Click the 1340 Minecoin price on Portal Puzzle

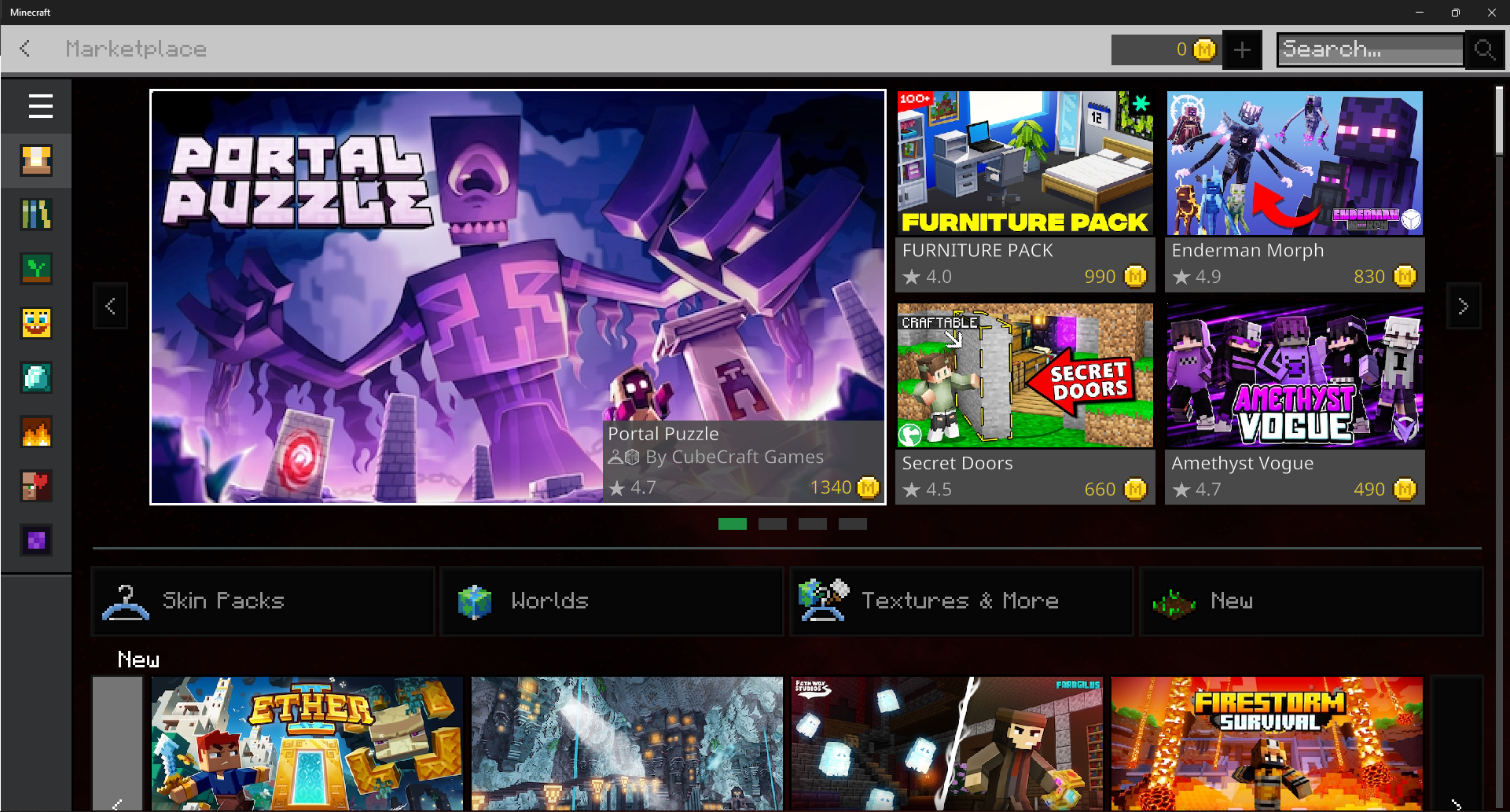coord(844,487)
